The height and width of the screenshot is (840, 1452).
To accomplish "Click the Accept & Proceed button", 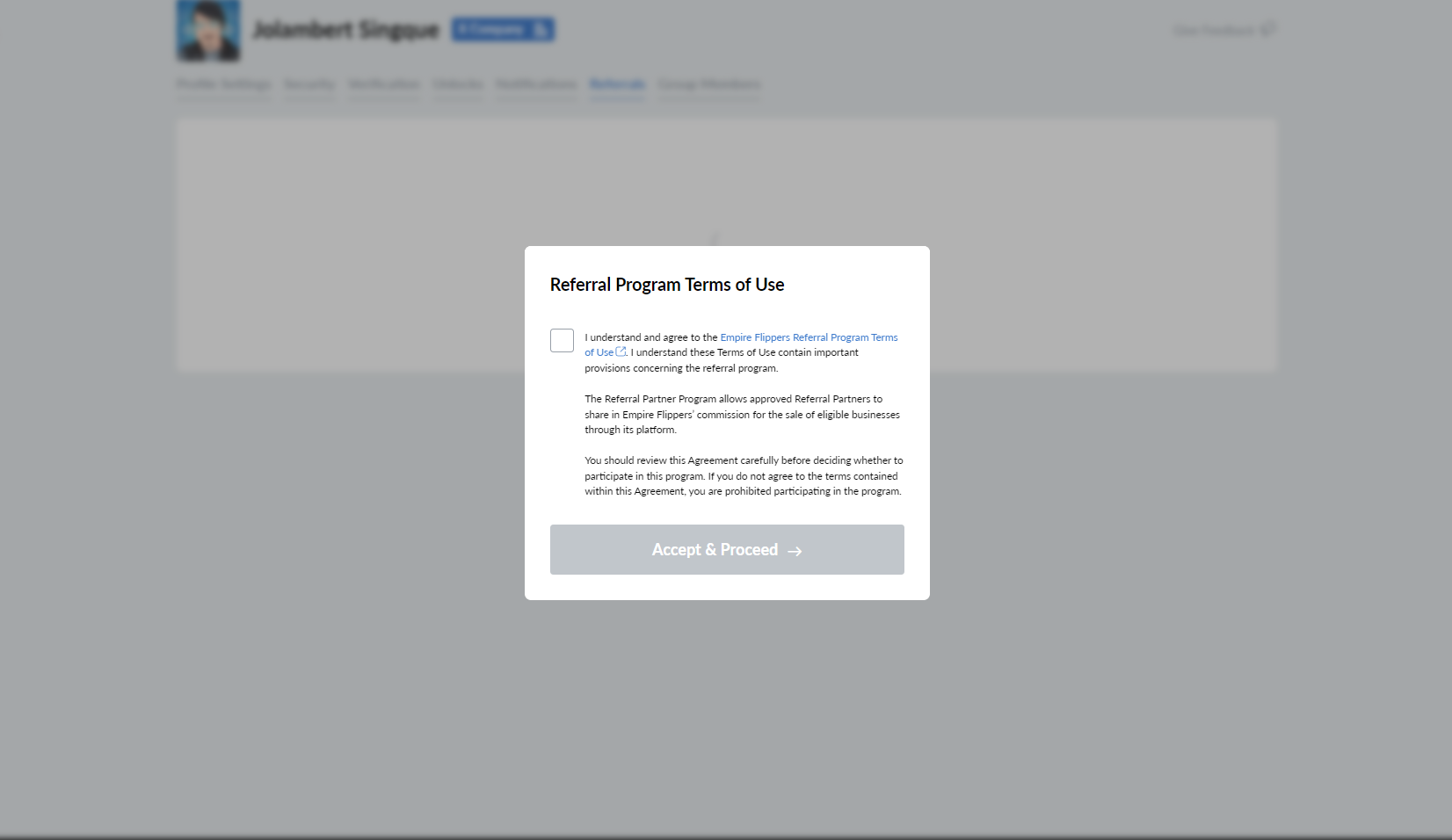I will 727,549.
